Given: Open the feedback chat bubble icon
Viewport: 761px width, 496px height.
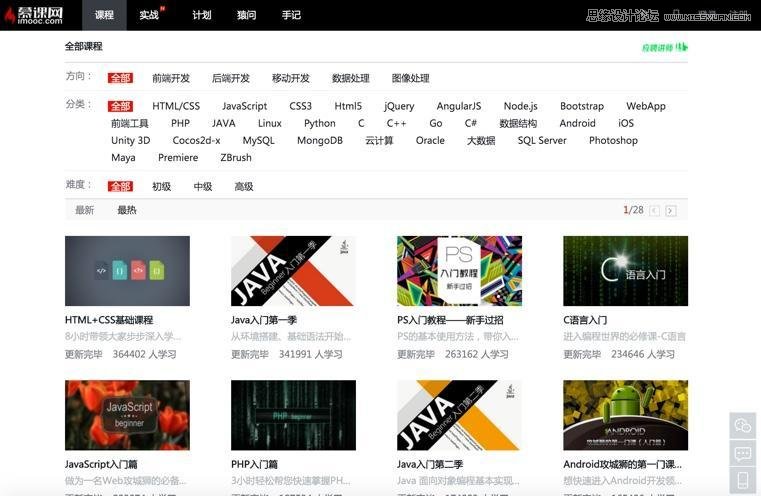Looking at the screenshot, I should (x=743, y=453).
